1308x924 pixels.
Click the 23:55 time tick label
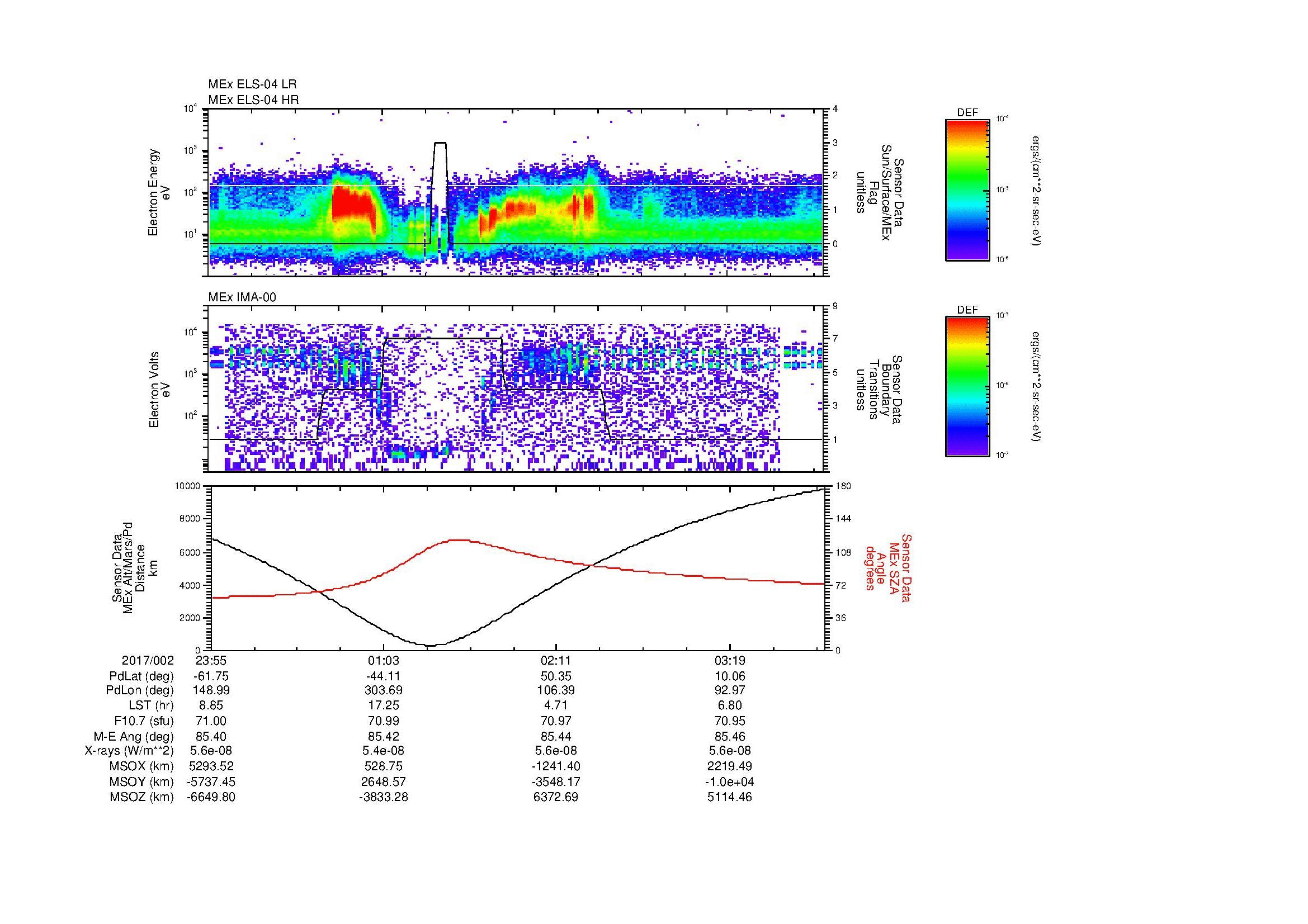tap(211, 660)
